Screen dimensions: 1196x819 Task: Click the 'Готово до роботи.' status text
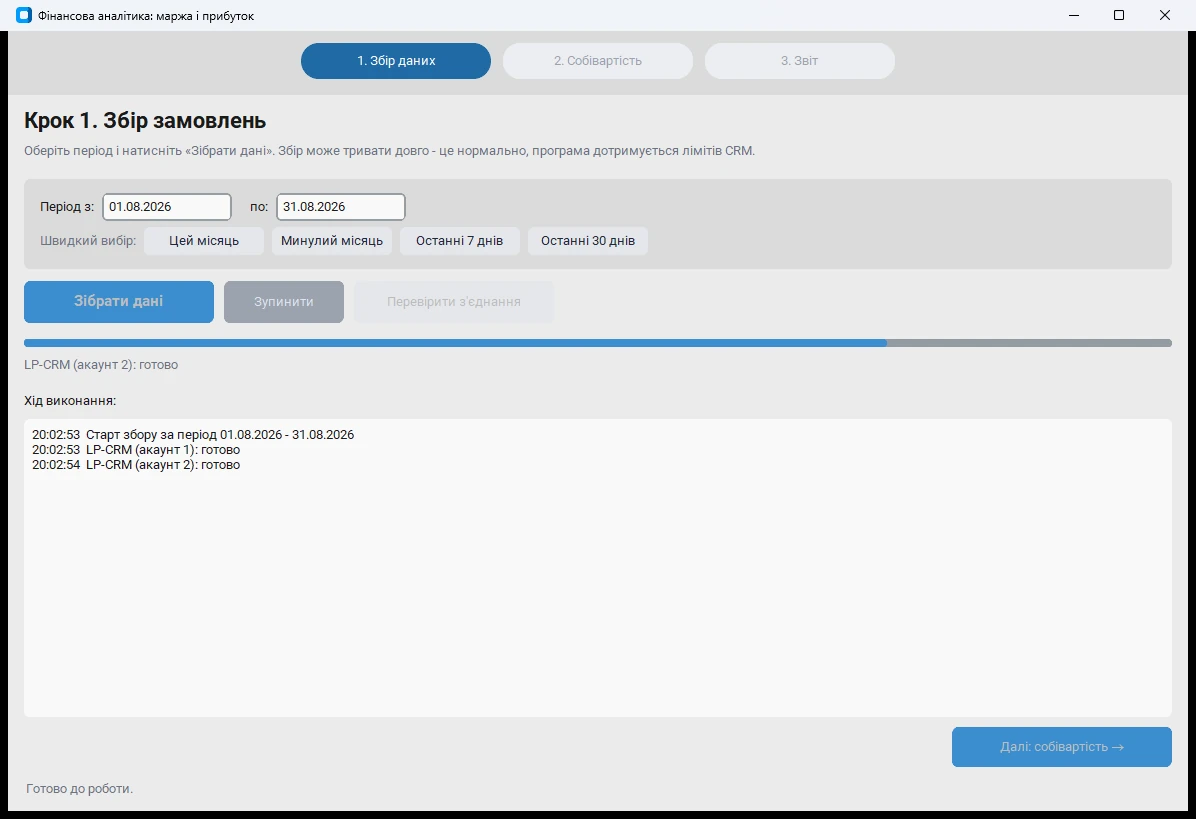point(79,788)
